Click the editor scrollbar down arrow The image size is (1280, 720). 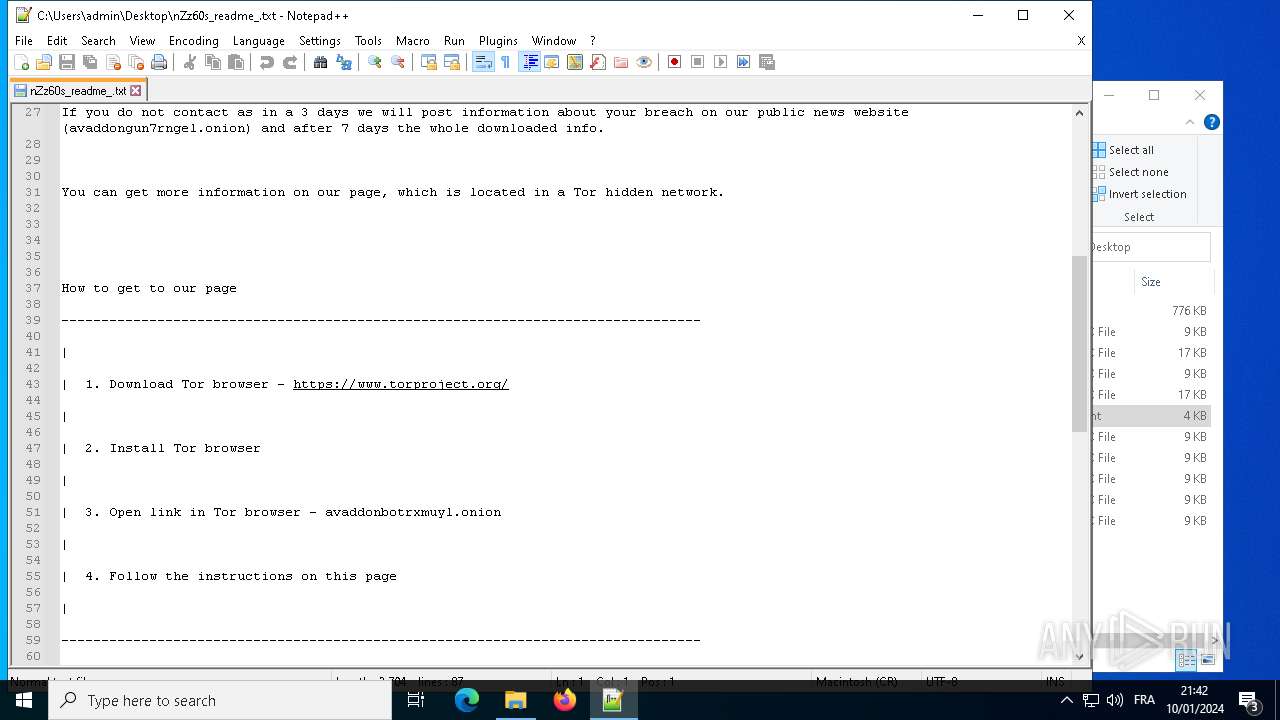pos(1079,656)
